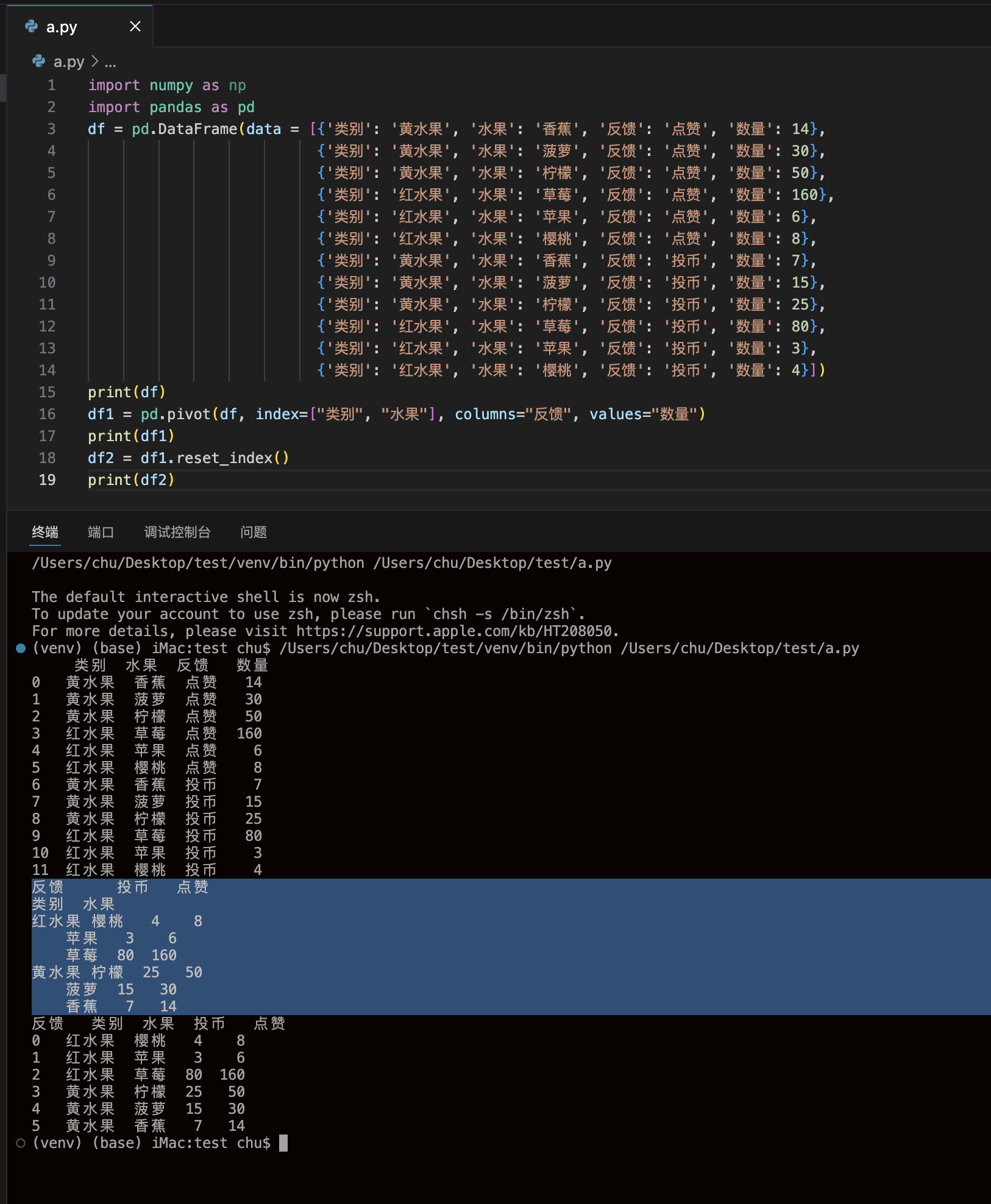
Task: Click the Python file icon in a.py tab
Action: click(x=31, y=26)
